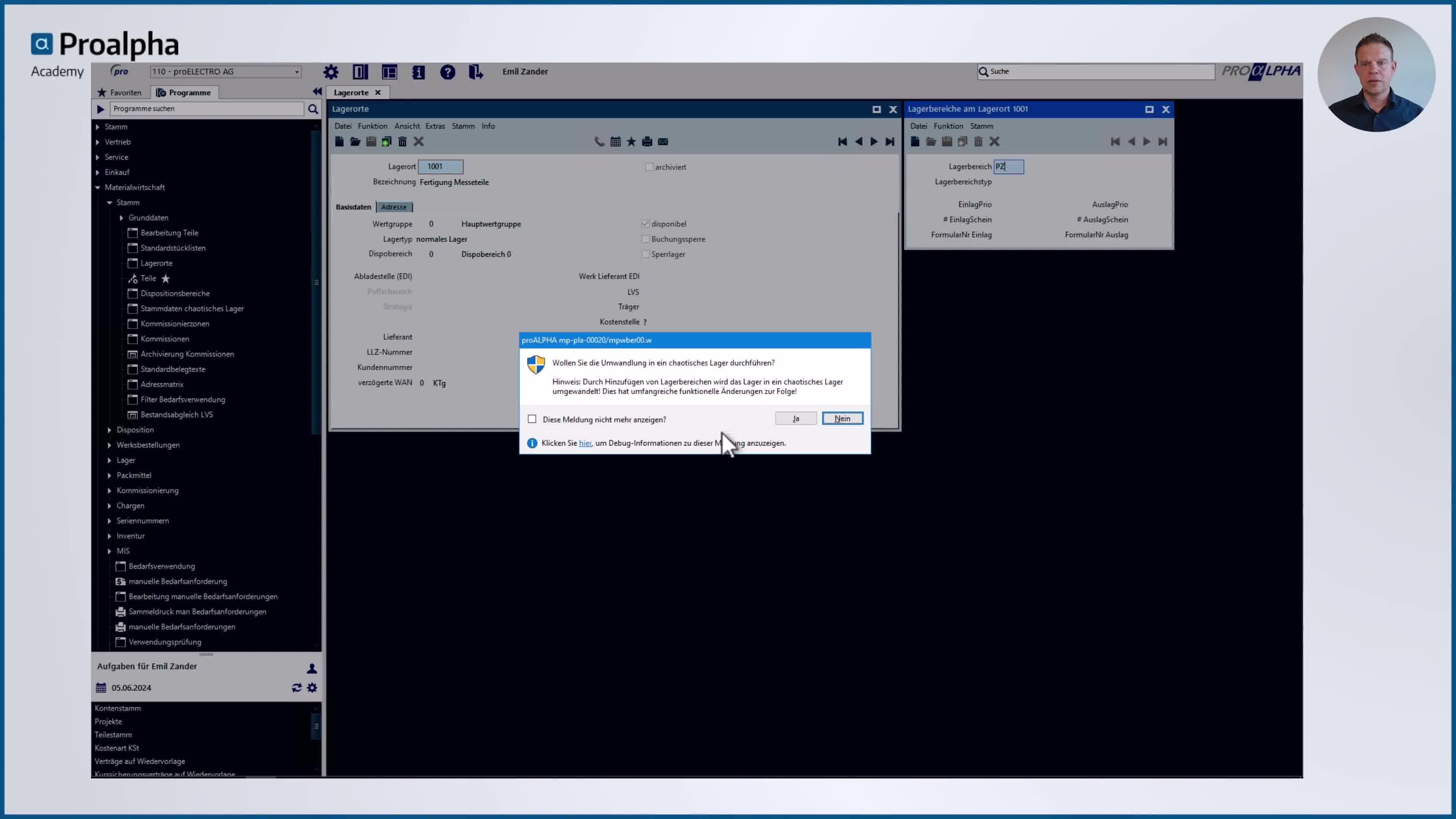Click the Suche search field
Screen dimensions: 1456x819
pos(1097,71)
